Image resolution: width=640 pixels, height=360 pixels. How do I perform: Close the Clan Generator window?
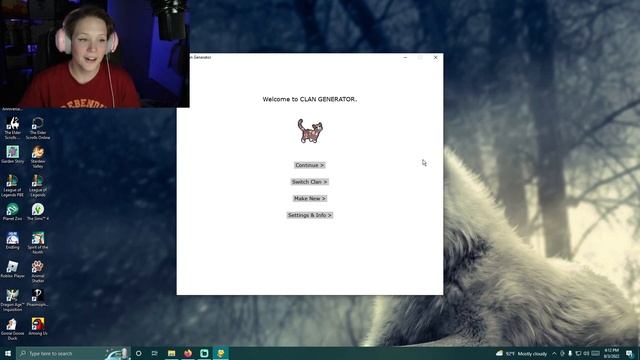pos(436,58)
